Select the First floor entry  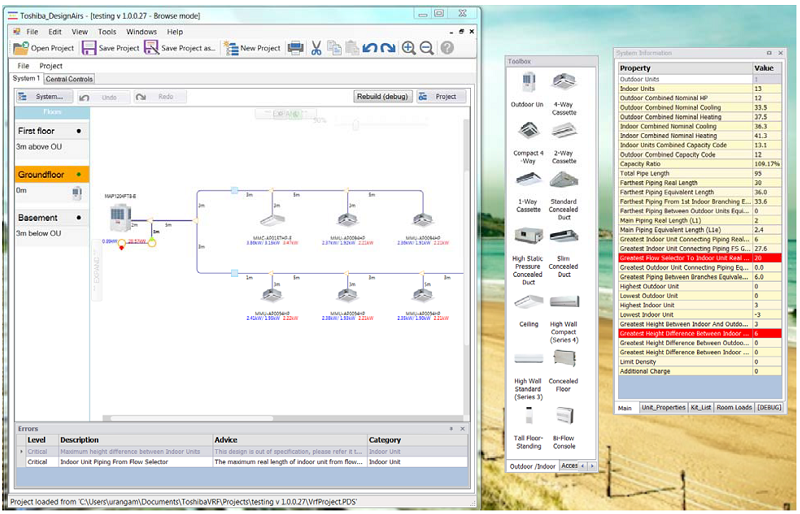point(52,131)
